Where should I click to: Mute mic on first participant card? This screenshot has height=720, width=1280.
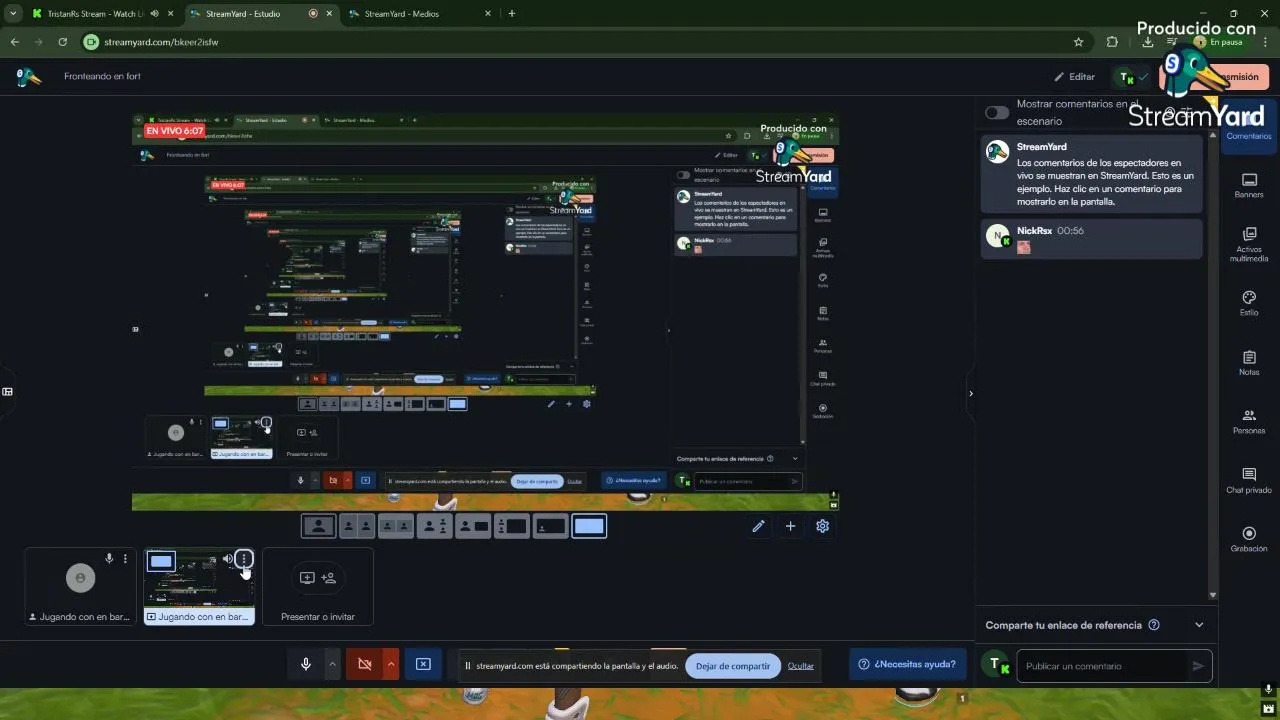point(109,559)
